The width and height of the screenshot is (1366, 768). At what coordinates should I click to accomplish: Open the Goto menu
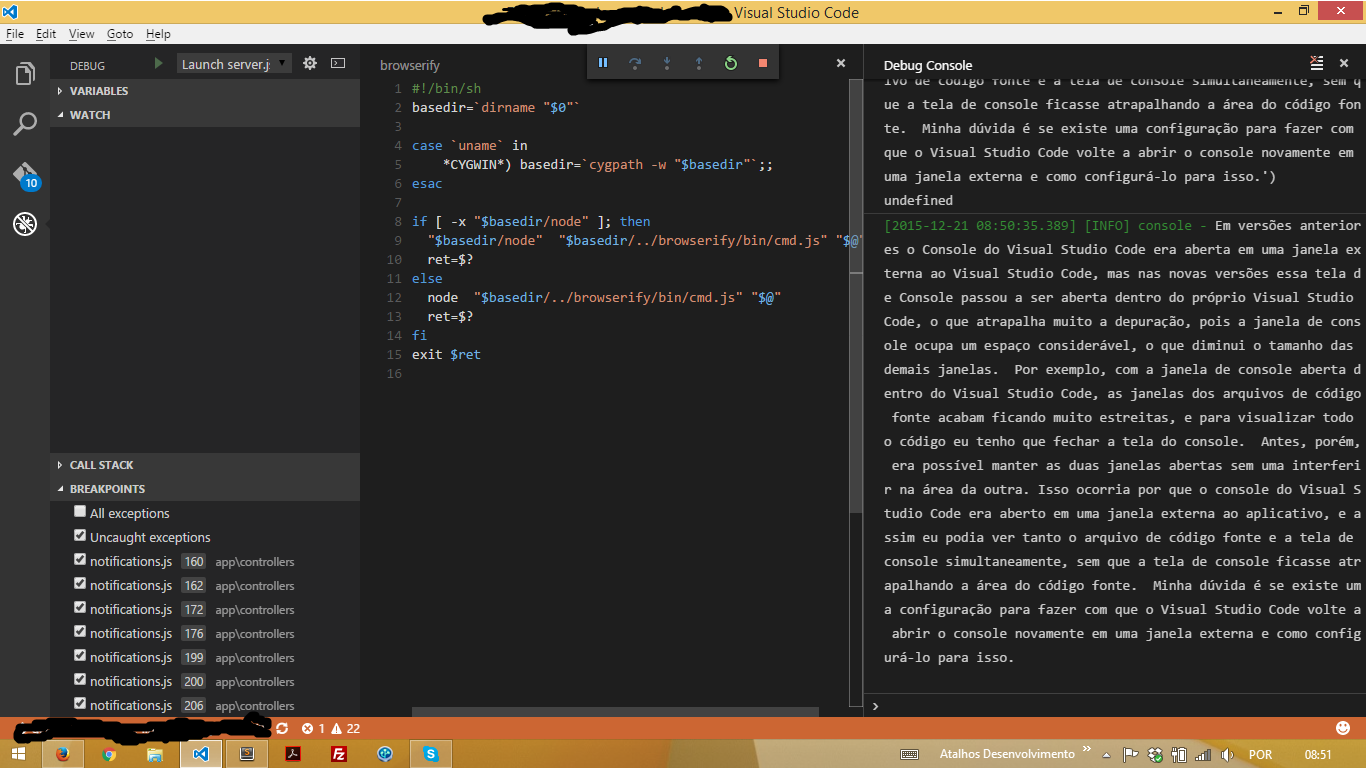coord(120,33)
